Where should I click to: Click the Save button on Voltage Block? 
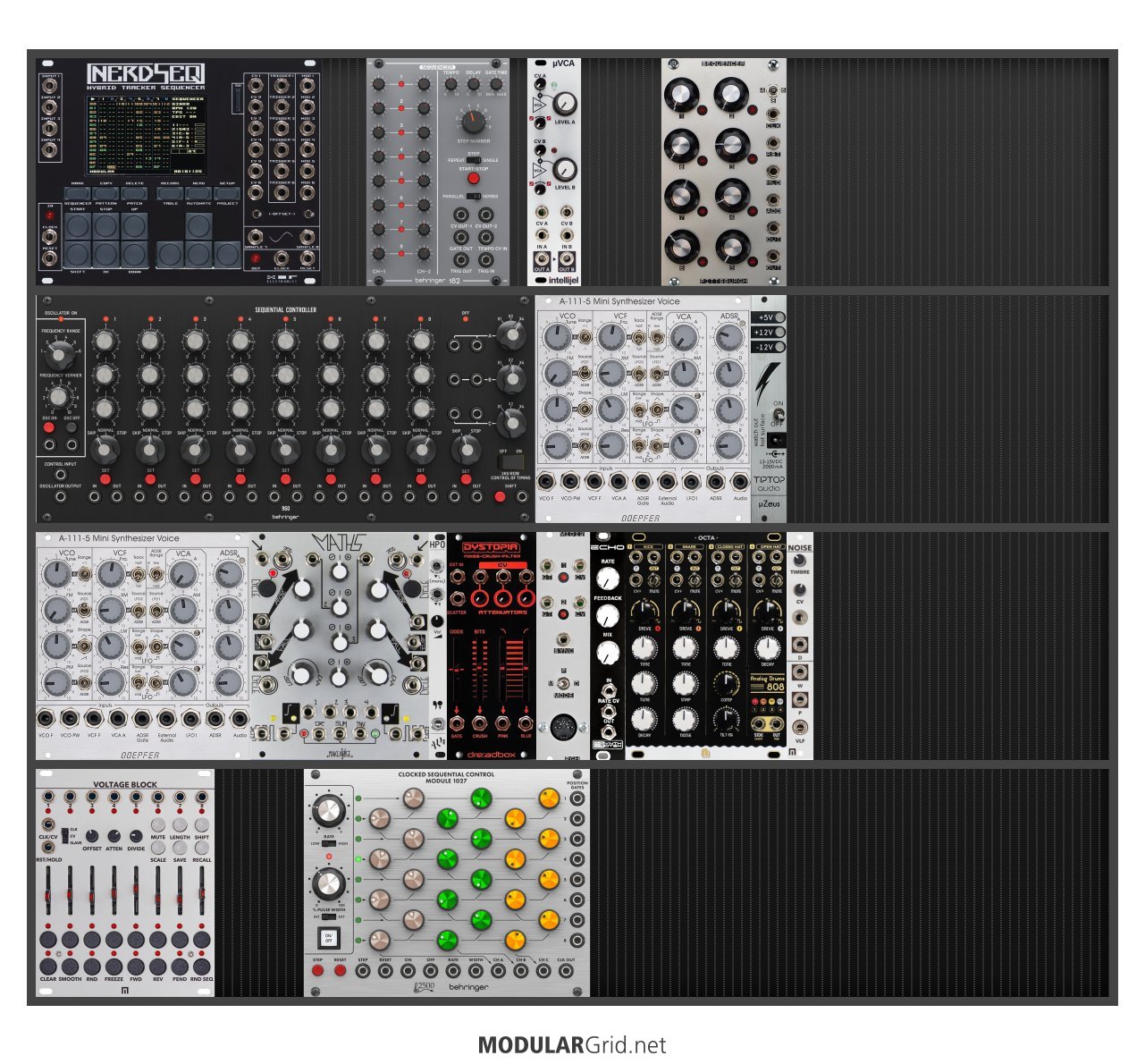point(180,848)
